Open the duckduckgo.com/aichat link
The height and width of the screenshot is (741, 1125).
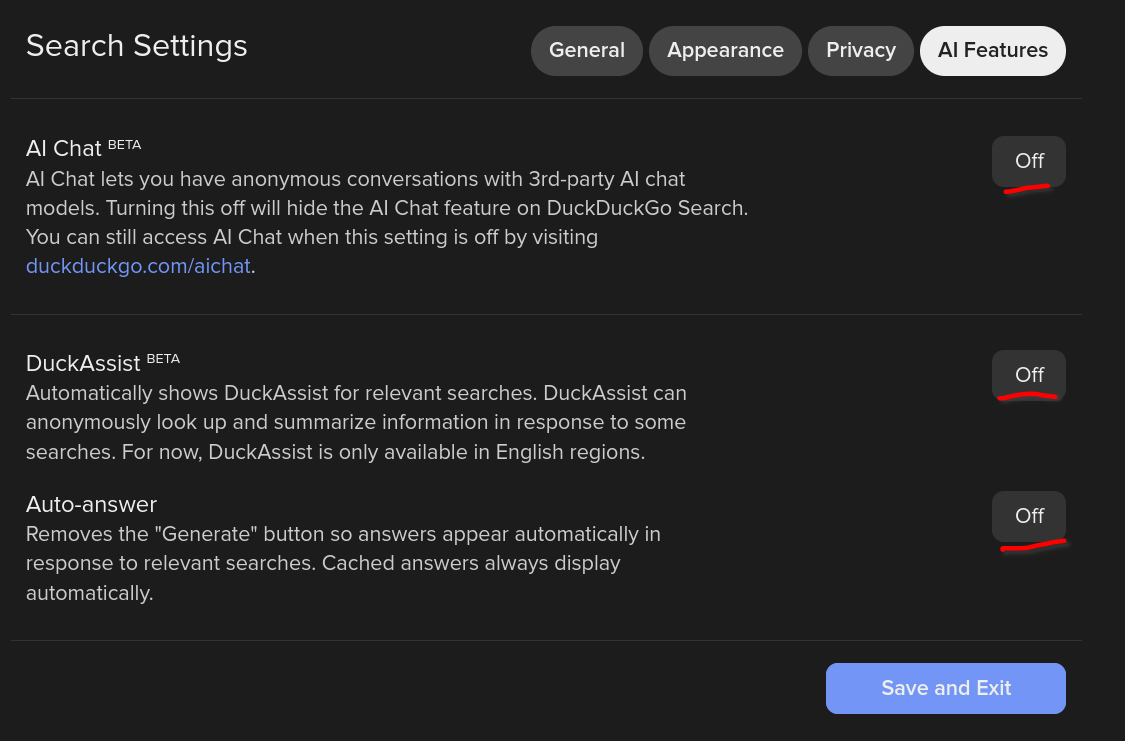[x=138, y=266]
